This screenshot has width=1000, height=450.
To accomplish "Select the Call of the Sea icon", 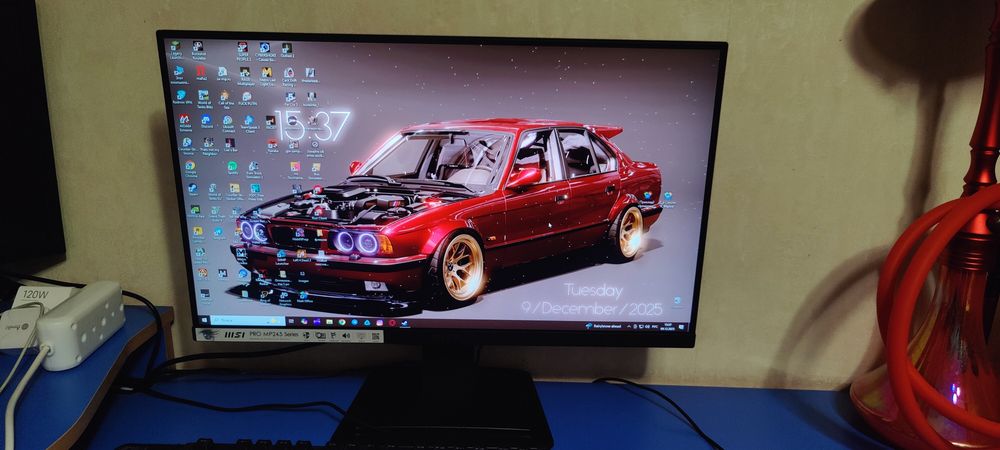I will click(x=226, y=99).
